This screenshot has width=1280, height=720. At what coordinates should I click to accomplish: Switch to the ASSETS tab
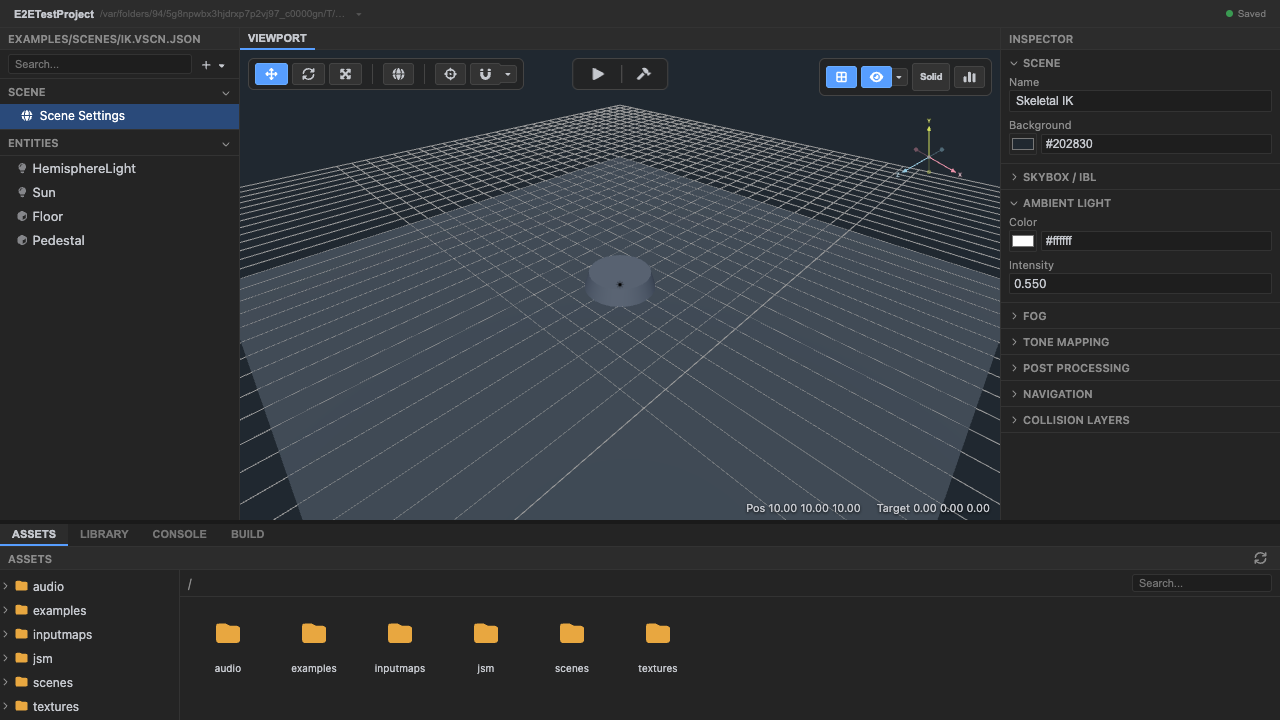(34, 534)
